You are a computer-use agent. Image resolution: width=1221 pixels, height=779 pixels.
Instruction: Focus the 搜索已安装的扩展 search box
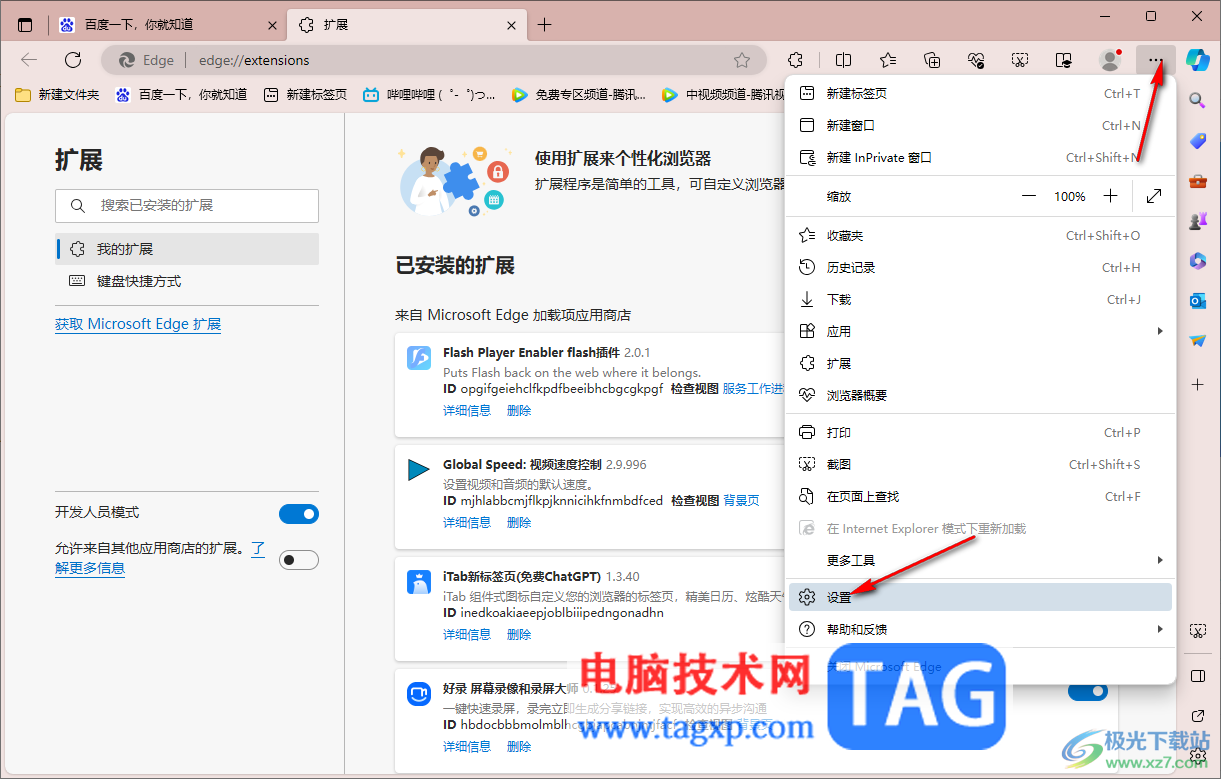187,205
